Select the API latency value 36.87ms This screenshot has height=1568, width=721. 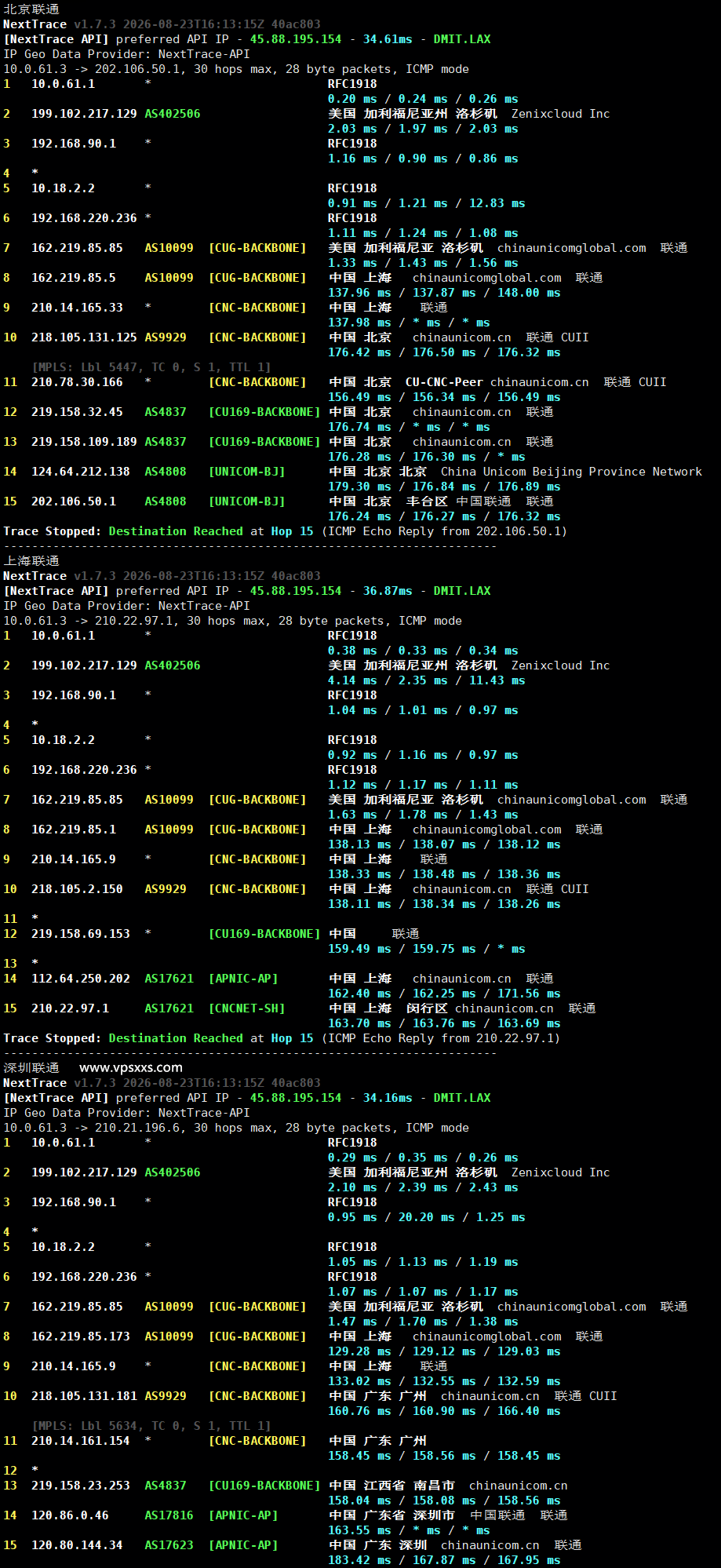coord(388,591)
